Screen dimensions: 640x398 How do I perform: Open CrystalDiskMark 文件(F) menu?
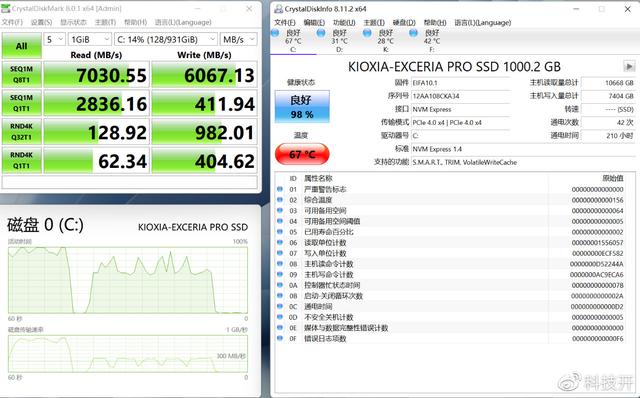coord(12,22)
